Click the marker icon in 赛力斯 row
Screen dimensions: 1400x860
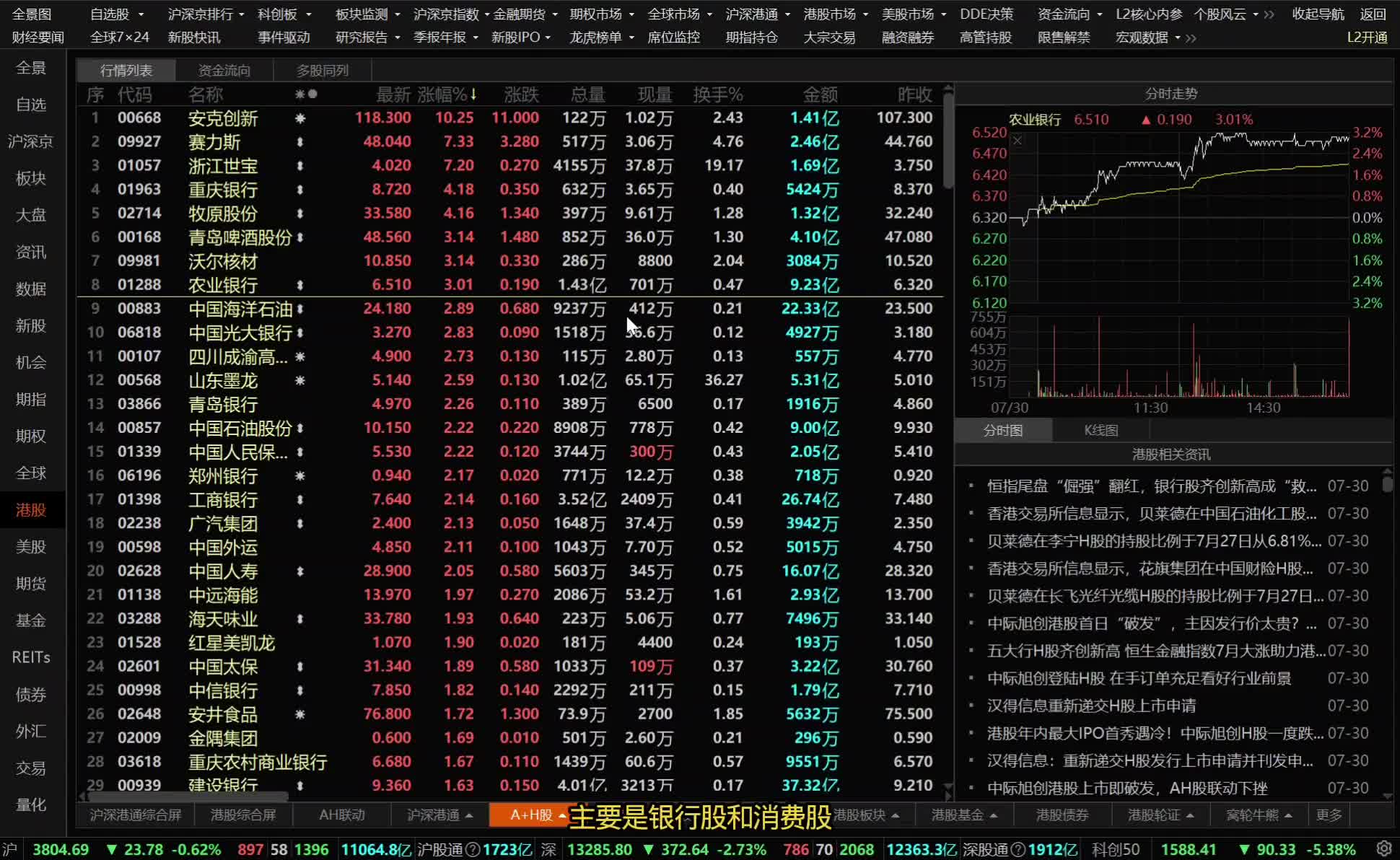(x=300, y=141)
